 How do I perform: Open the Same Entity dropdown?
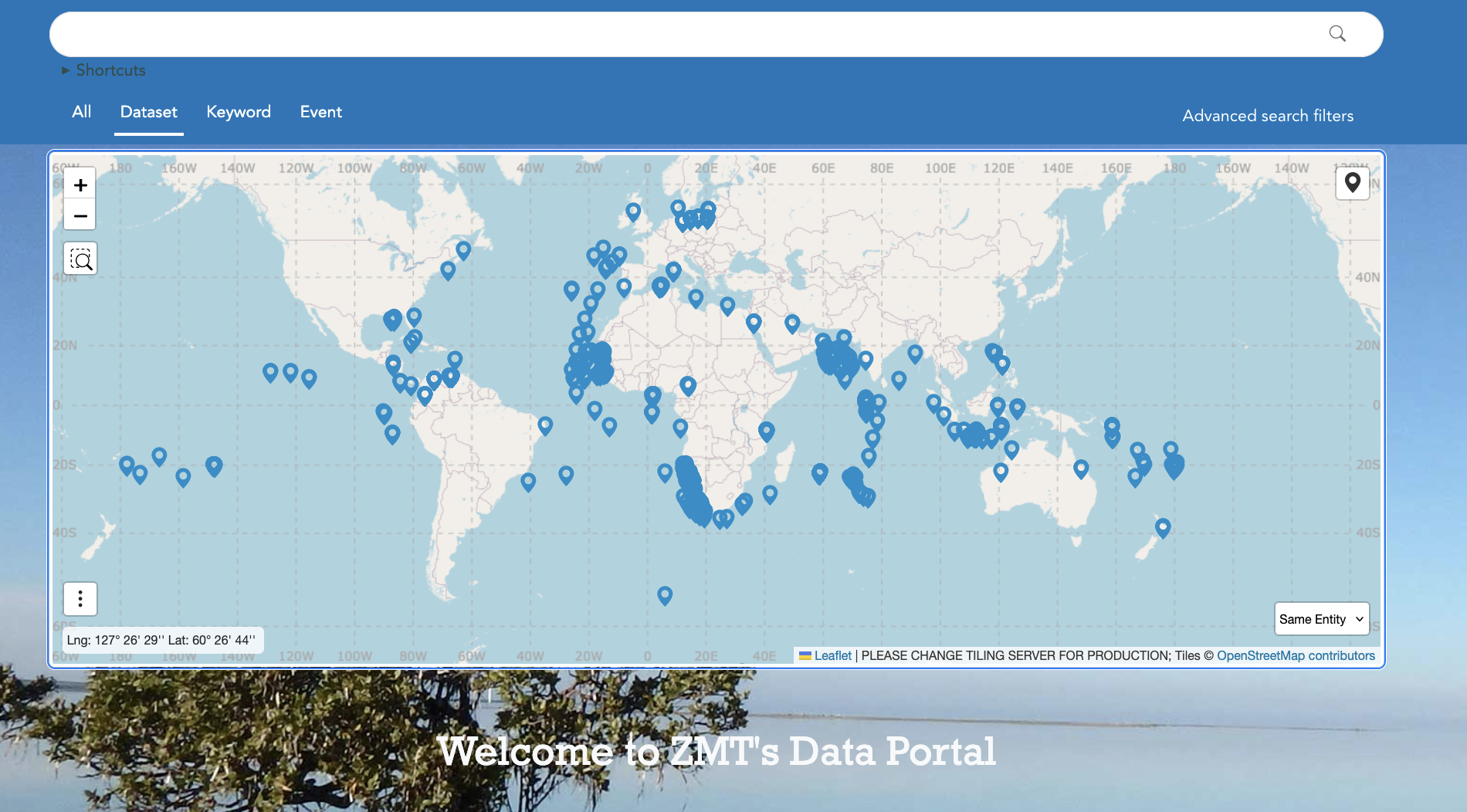tap(1321, 619)
